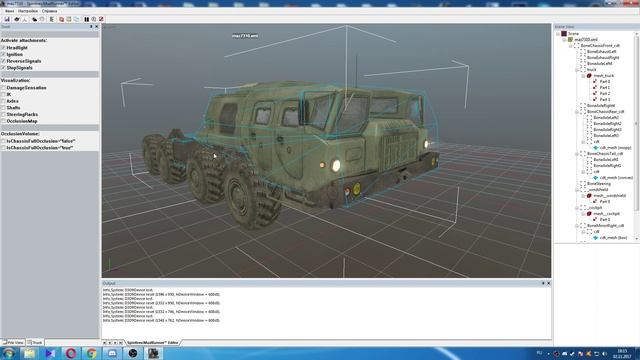This screenshot has height=360, width=640.
Task: Select cdt_mesh (convex) collision node
Action: (x=616, y=178)
